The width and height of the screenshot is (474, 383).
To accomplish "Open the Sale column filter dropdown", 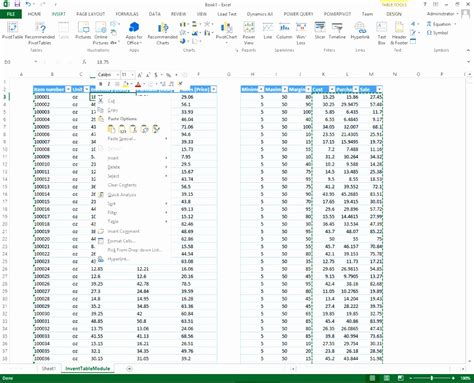I will click(379, 89).
